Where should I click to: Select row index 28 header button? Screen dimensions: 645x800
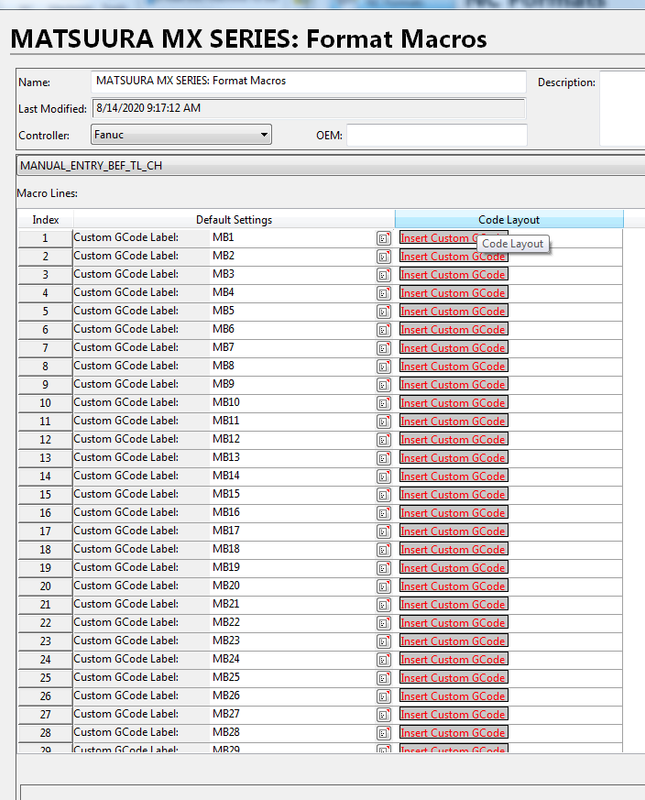pos(45,733)
